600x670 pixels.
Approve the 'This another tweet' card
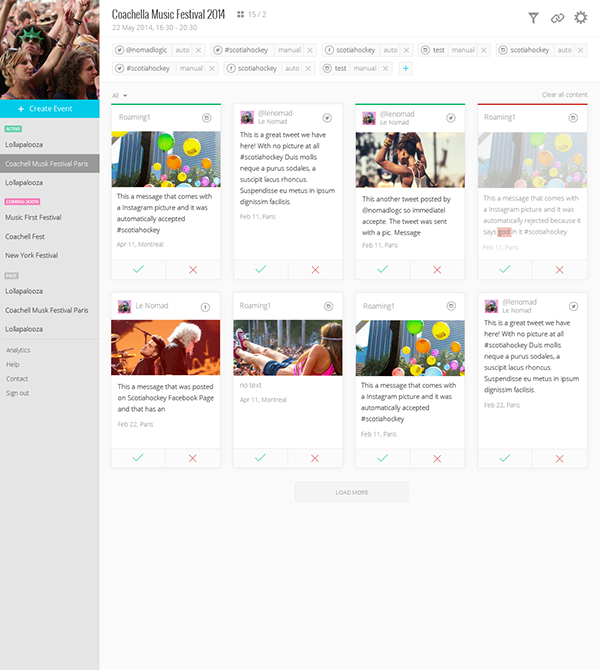pos(382,270)
